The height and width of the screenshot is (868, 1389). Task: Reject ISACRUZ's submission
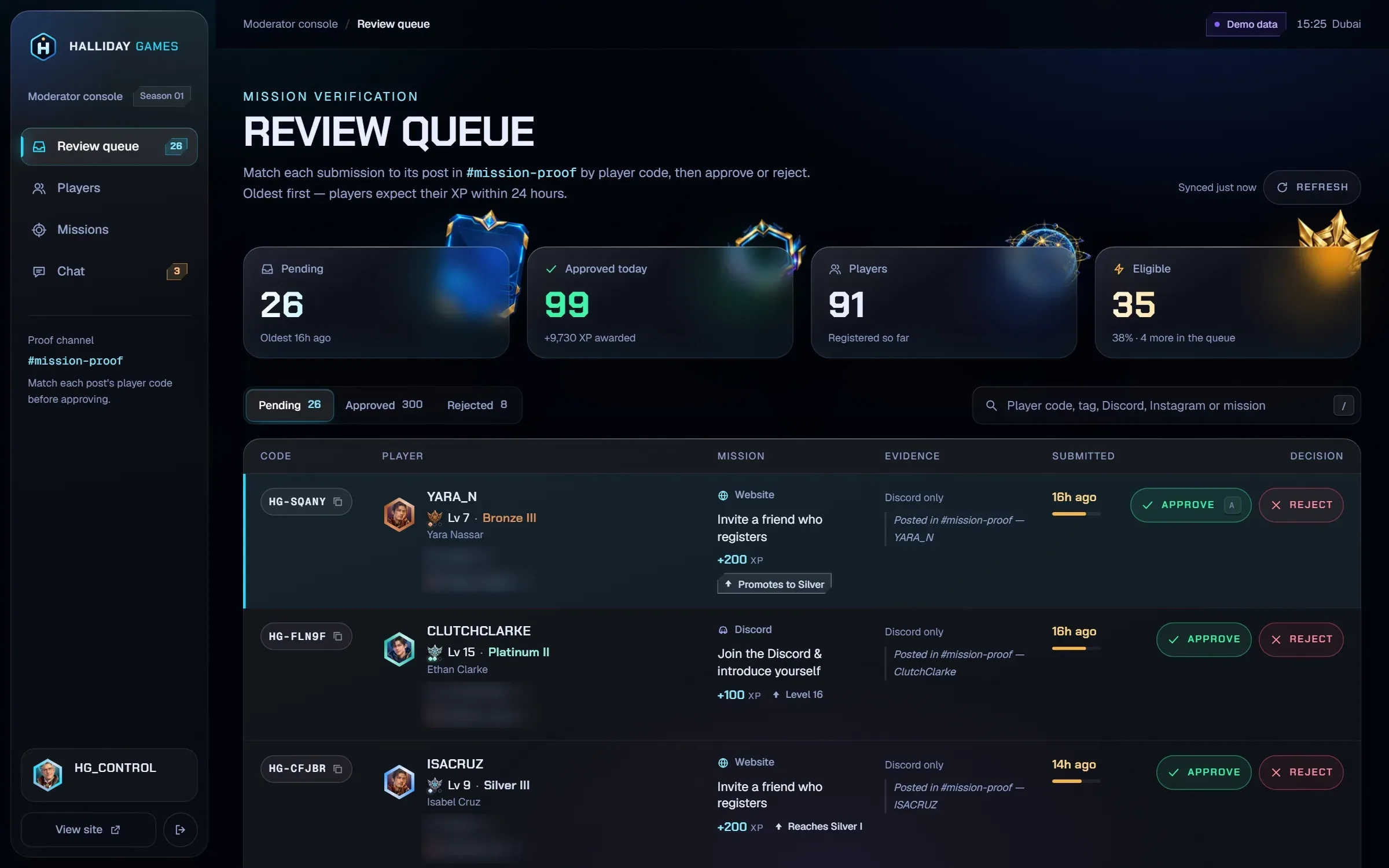1301,773
